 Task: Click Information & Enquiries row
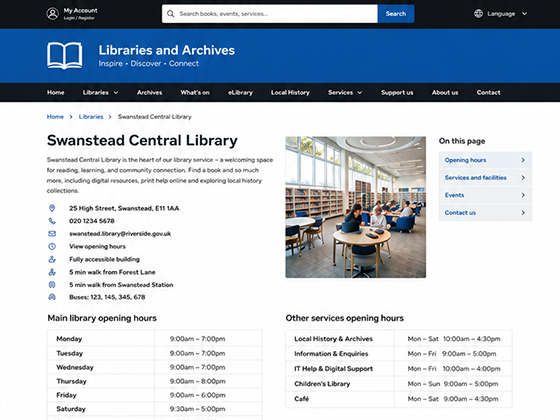coord(399,354)
